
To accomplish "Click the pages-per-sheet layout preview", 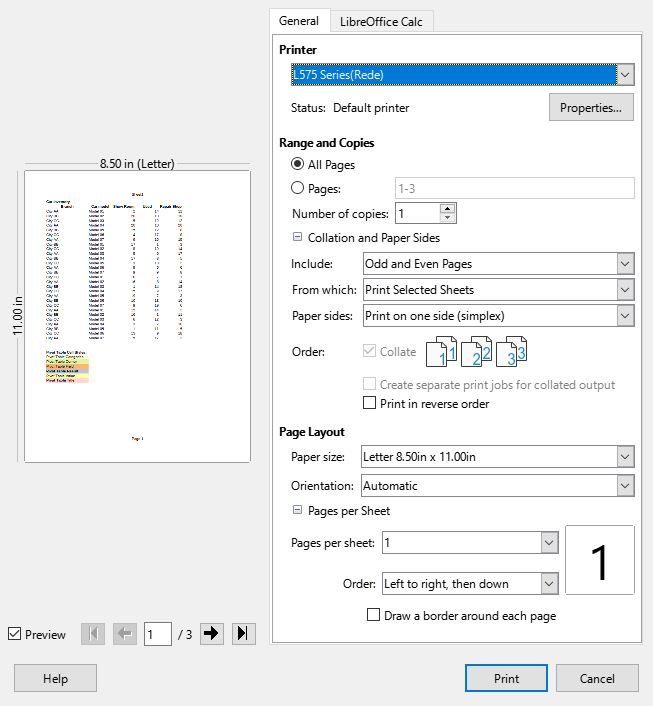I will pyautogui.click(x=600, y=560).
